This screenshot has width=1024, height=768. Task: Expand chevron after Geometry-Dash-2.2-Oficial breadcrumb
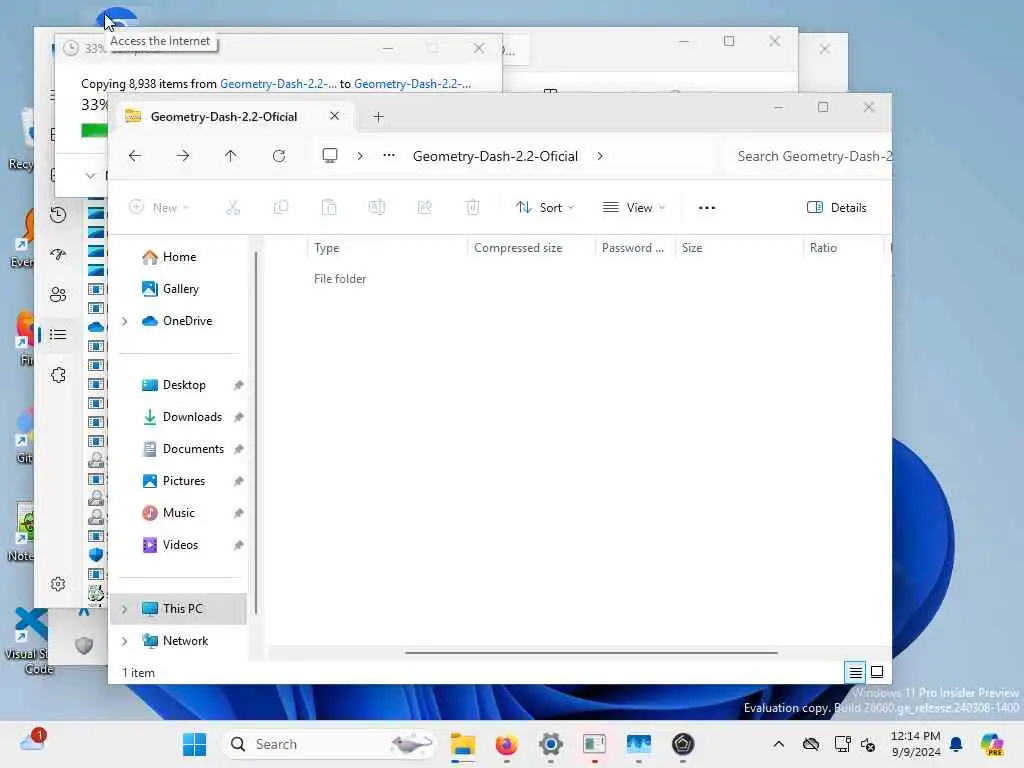click(x=600, y=156)
